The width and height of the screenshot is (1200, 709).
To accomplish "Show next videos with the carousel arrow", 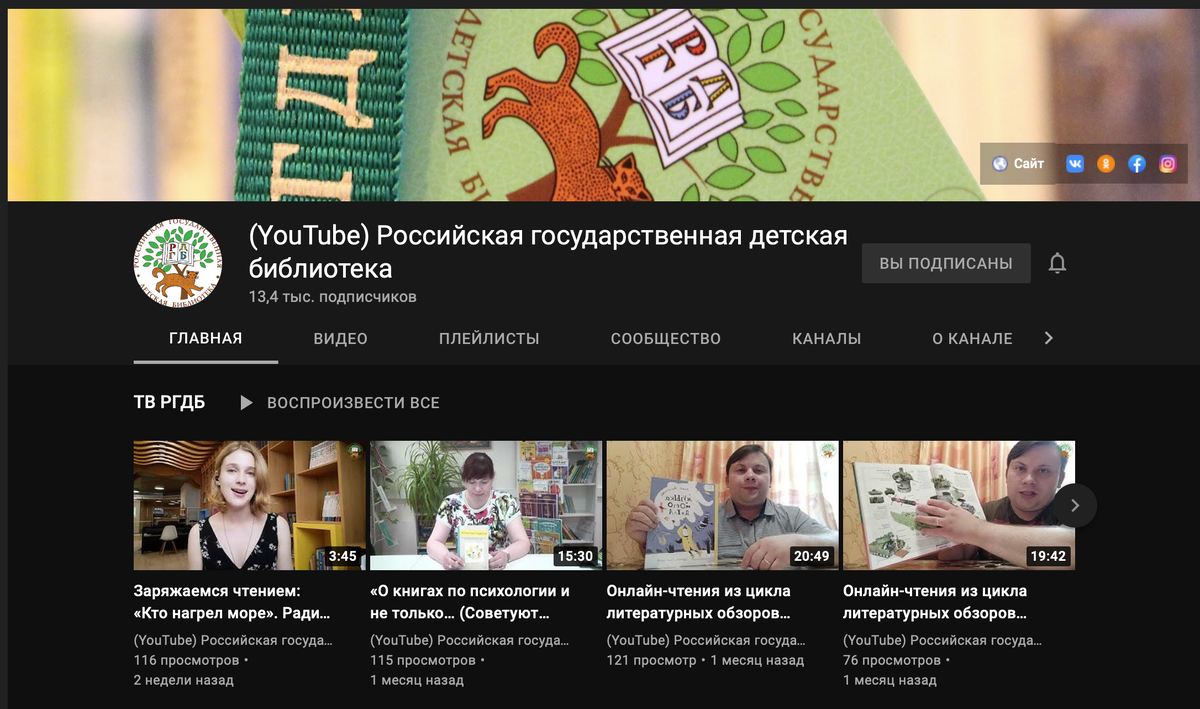I will [1075, 505].
